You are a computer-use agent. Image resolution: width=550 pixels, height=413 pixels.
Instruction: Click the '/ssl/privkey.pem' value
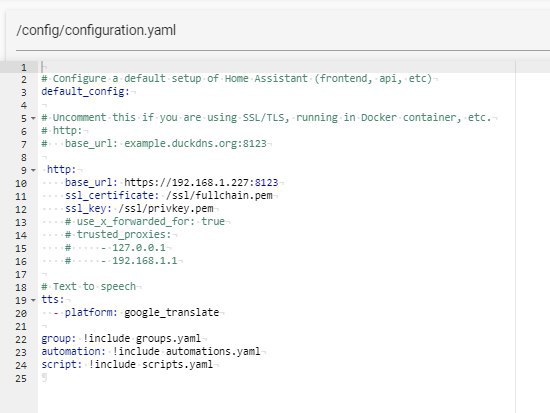pyautogui.click(x=166, y=208)
